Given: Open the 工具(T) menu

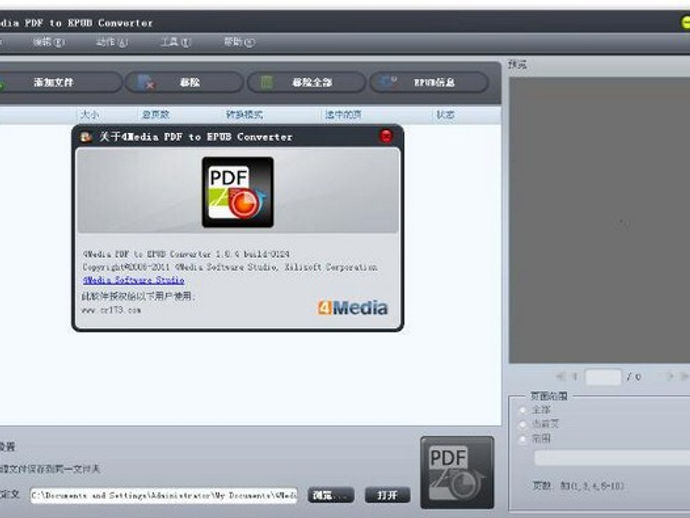Looking at the screenshot, I should [175, 42].
